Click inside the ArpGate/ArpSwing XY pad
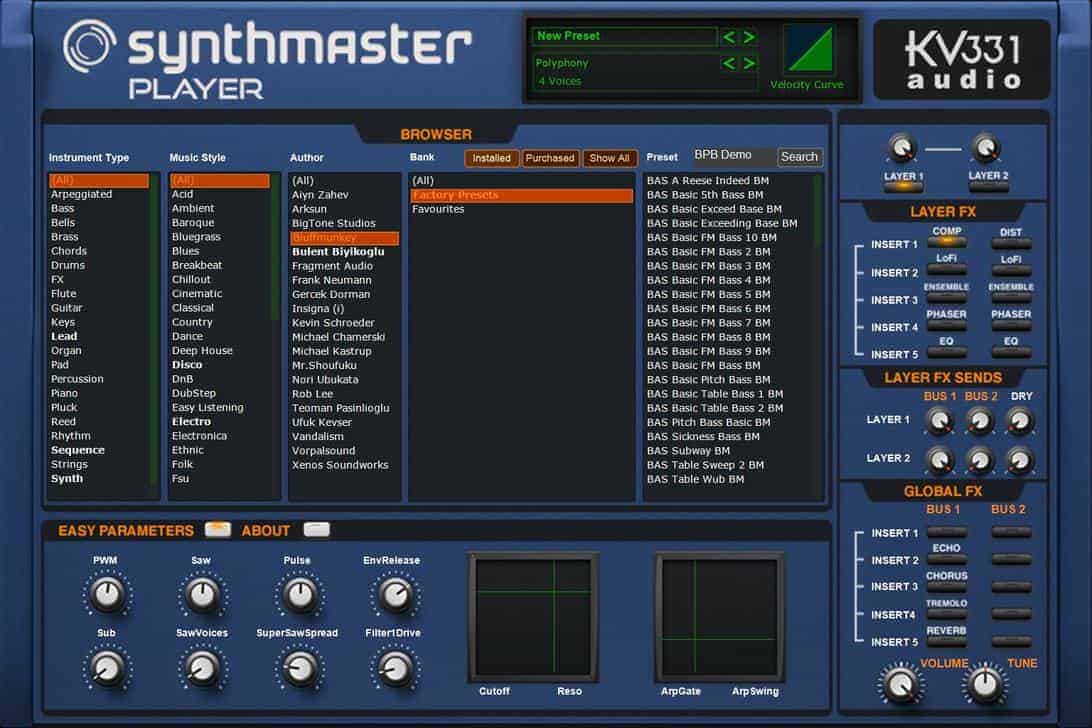The height and width of the screenshot is (728, 1092). pos(719,618)
